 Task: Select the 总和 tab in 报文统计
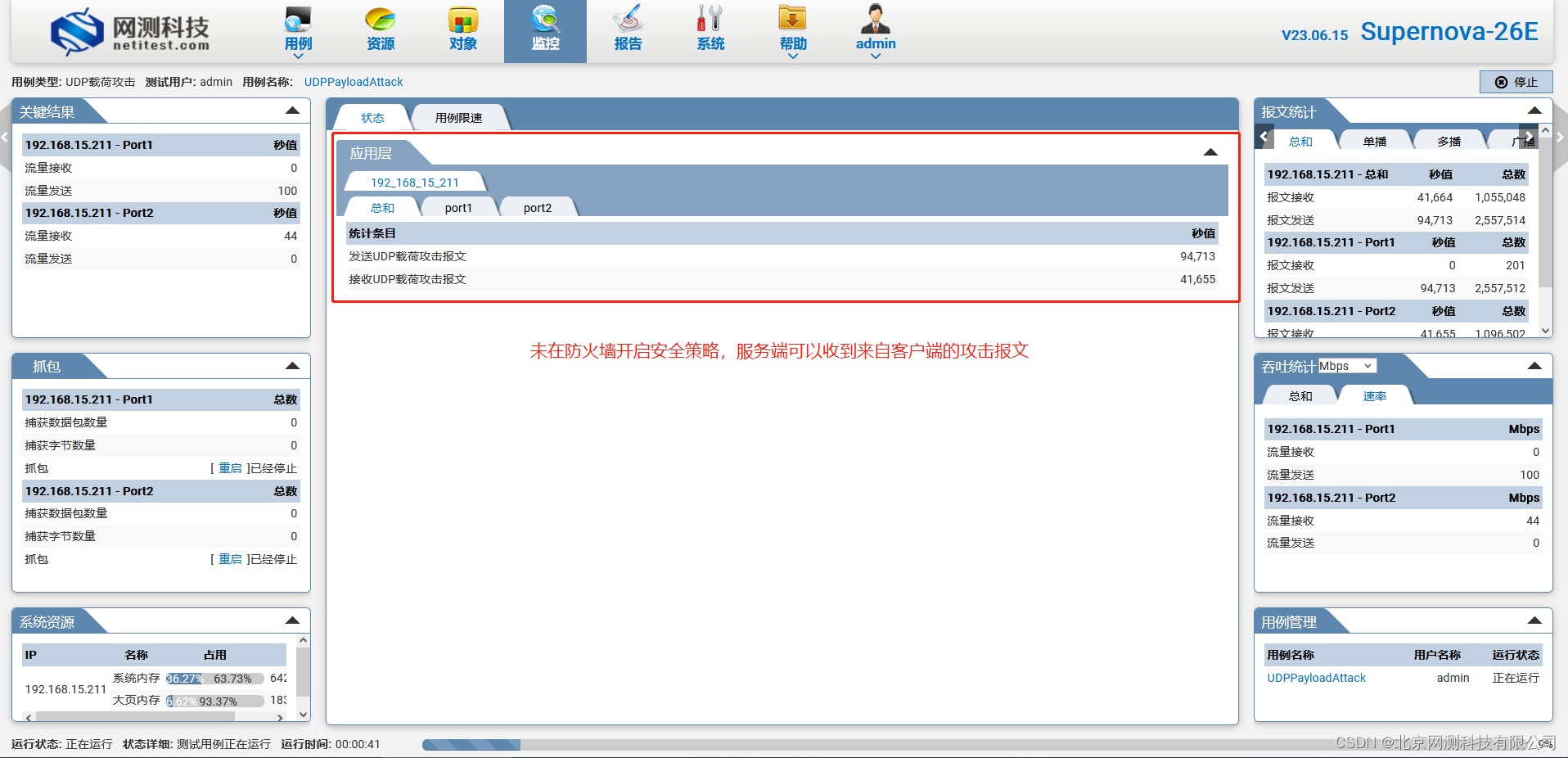1300,142
